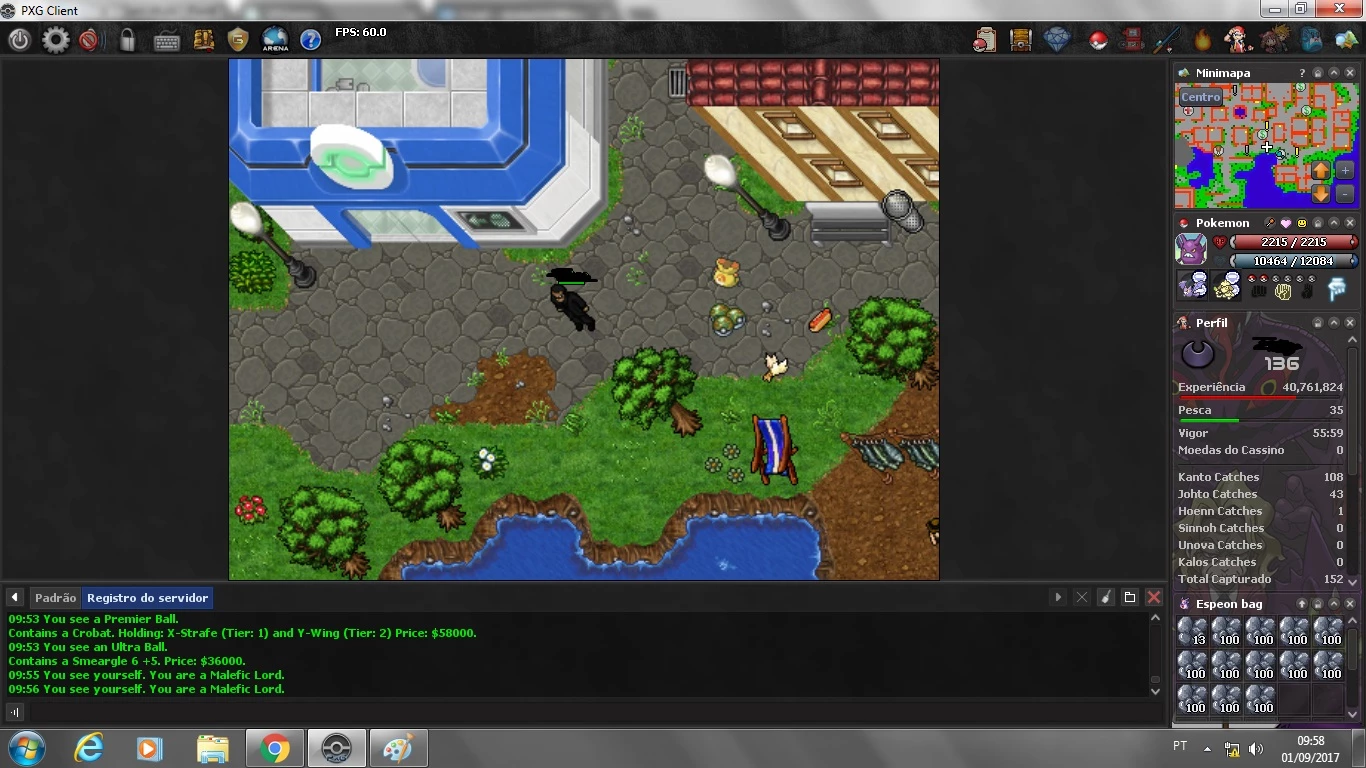Click the wand icon in Pokemon header
This screenshot has width=1366, height=768.
1270,223
